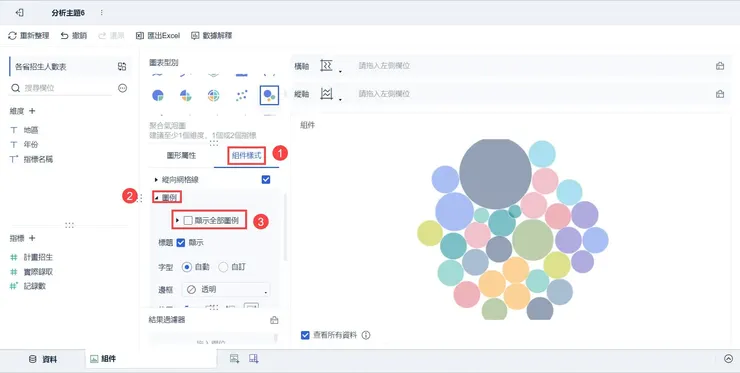Expand the 縱向網格線 section
740x373 pixels.
point(156,180)
